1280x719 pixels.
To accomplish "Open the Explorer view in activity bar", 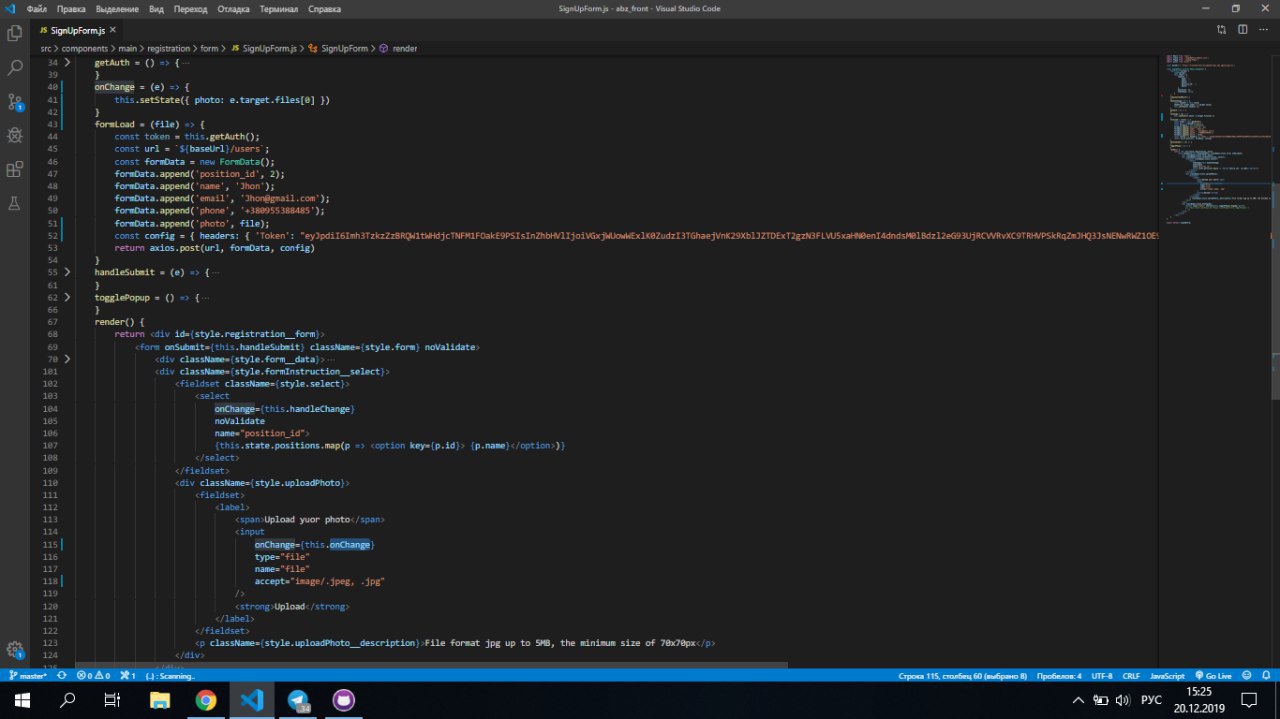I will pyautogui.click(x=15, y=33).
